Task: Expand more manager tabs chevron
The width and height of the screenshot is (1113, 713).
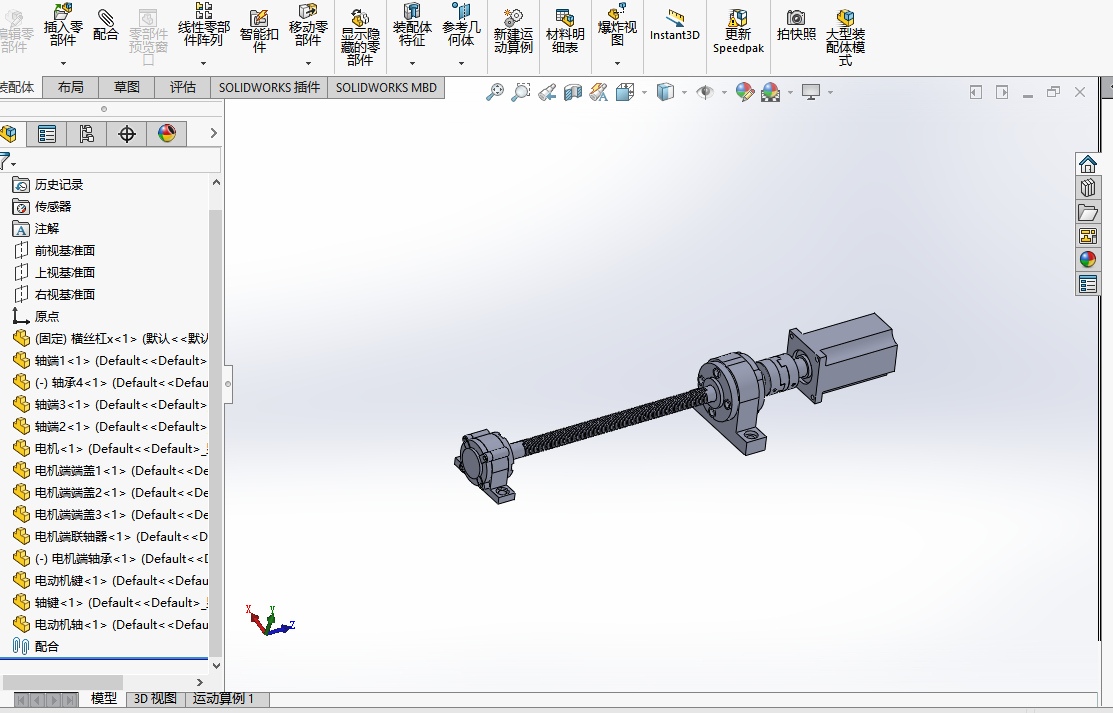Action: (x=213, y=134)
